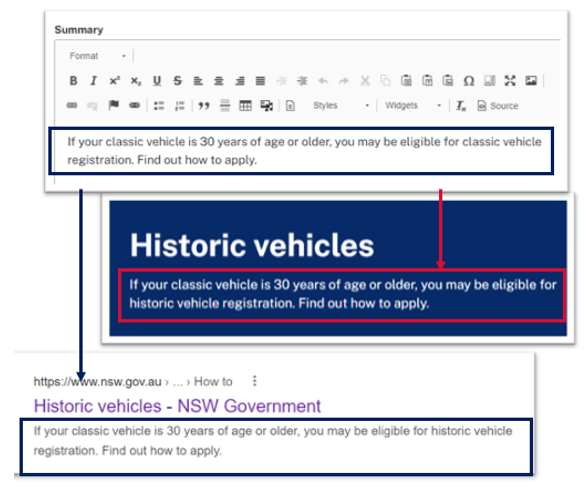This screenshot has height=487, width=587.
Task: Insert an image via picture icon
Action: click(531, 80)
